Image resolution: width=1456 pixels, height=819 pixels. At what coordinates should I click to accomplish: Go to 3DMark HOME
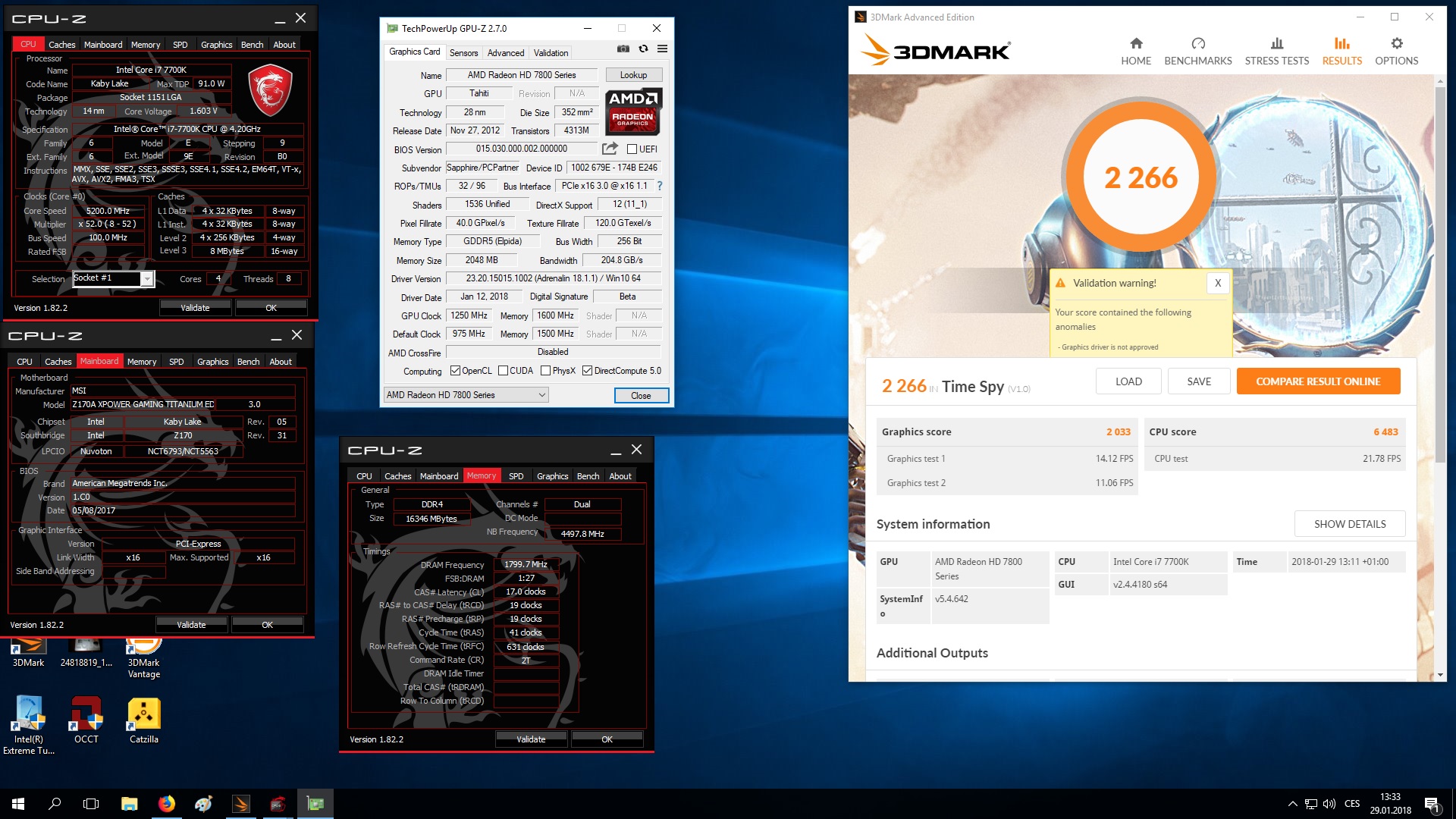tap(1136, 51)
